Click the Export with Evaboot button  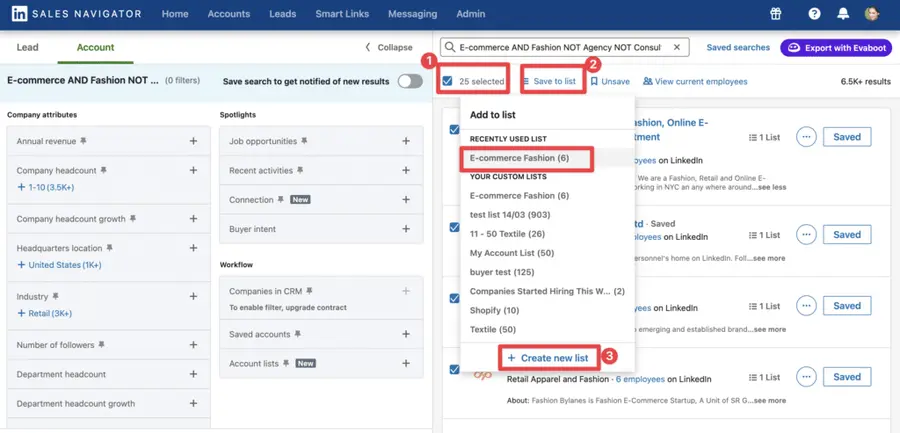click(836, 48)
